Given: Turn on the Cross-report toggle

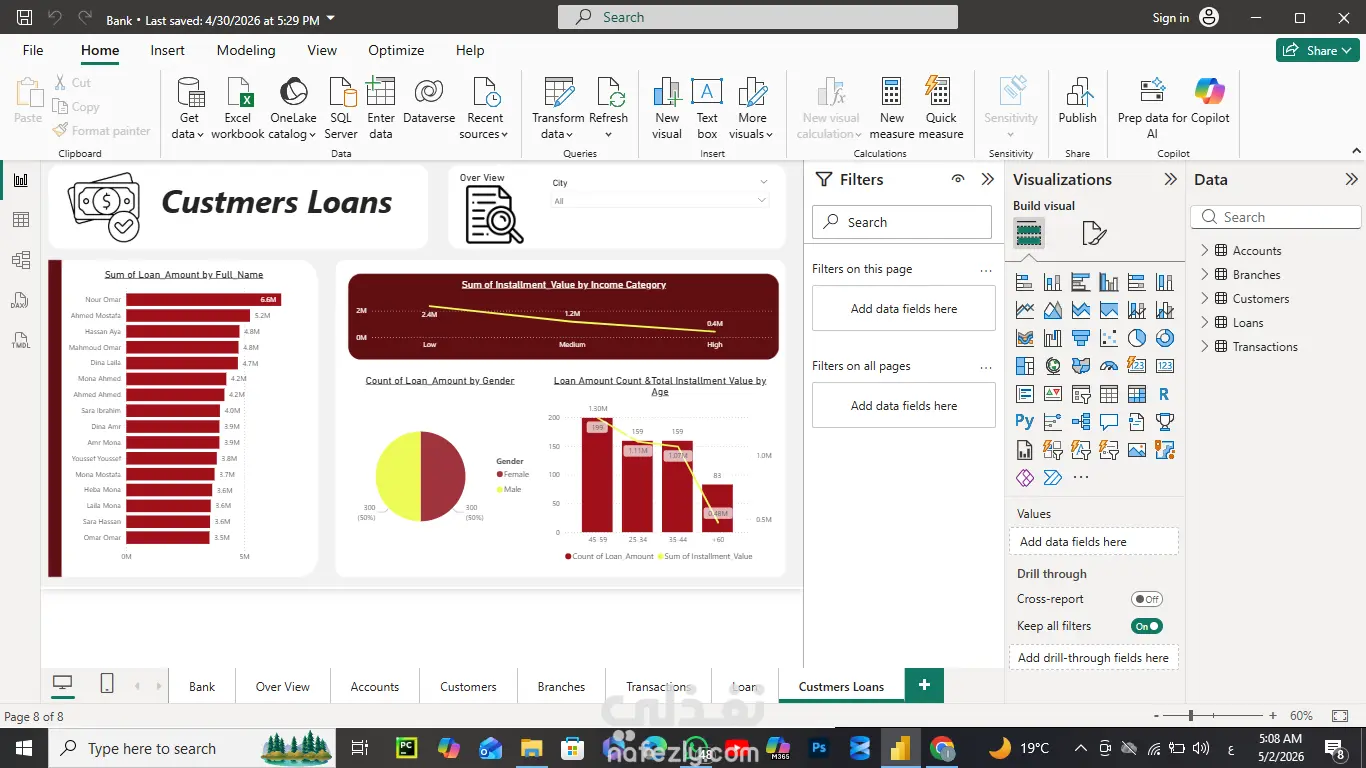Looking at the screenshot, I should point(1147,599).
